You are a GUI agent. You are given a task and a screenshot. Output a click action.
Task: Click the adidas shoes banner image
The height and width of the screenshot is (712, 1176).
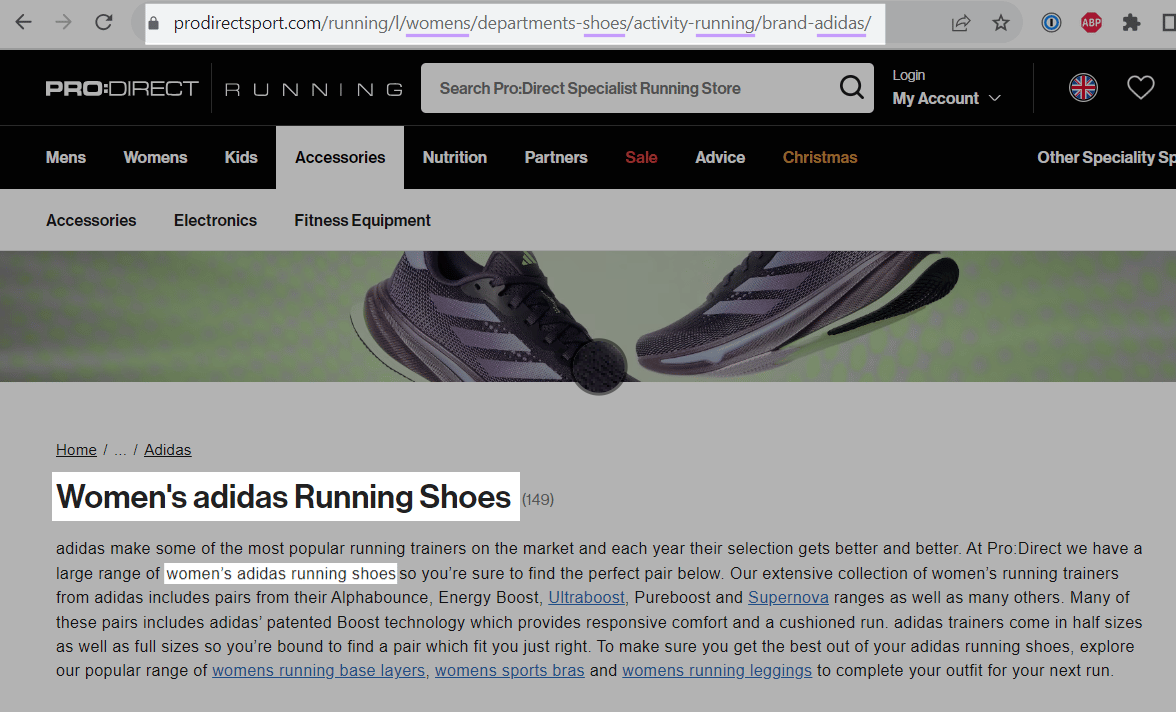pos(588,317)
